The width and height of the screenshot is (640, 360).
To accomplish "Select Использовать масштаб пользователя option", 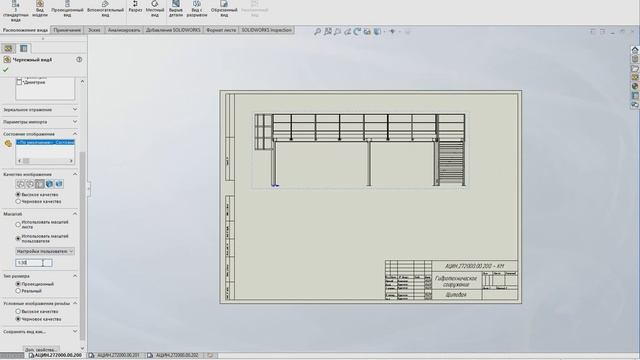I will pyautogui.click(x=18, y=238).
